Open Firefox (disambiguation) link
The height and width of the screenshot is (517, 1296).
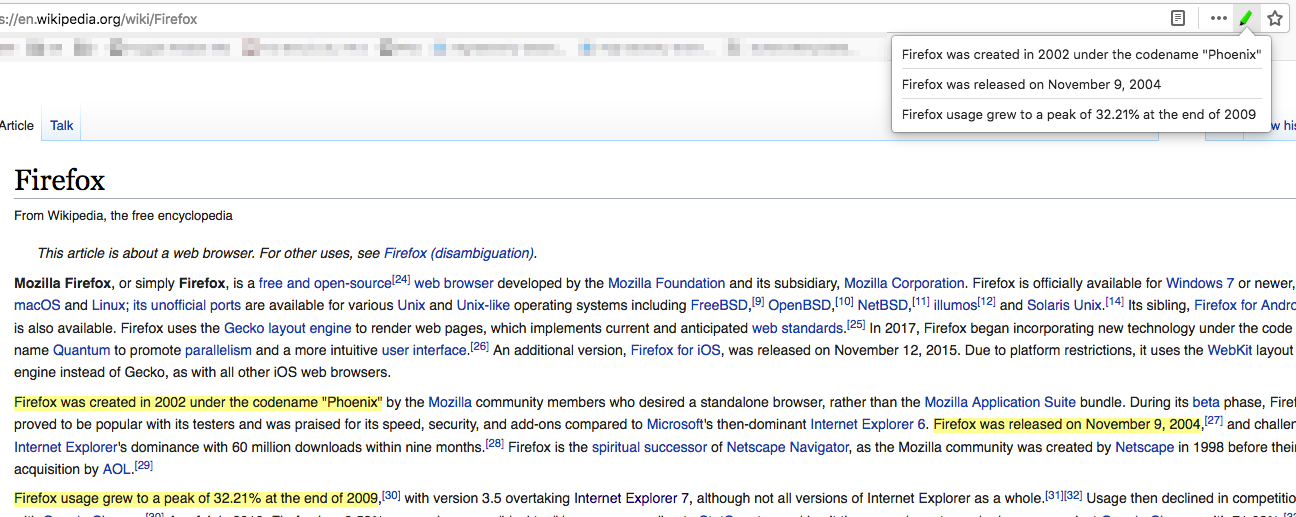pyautogui.click(x=459, y=253)
